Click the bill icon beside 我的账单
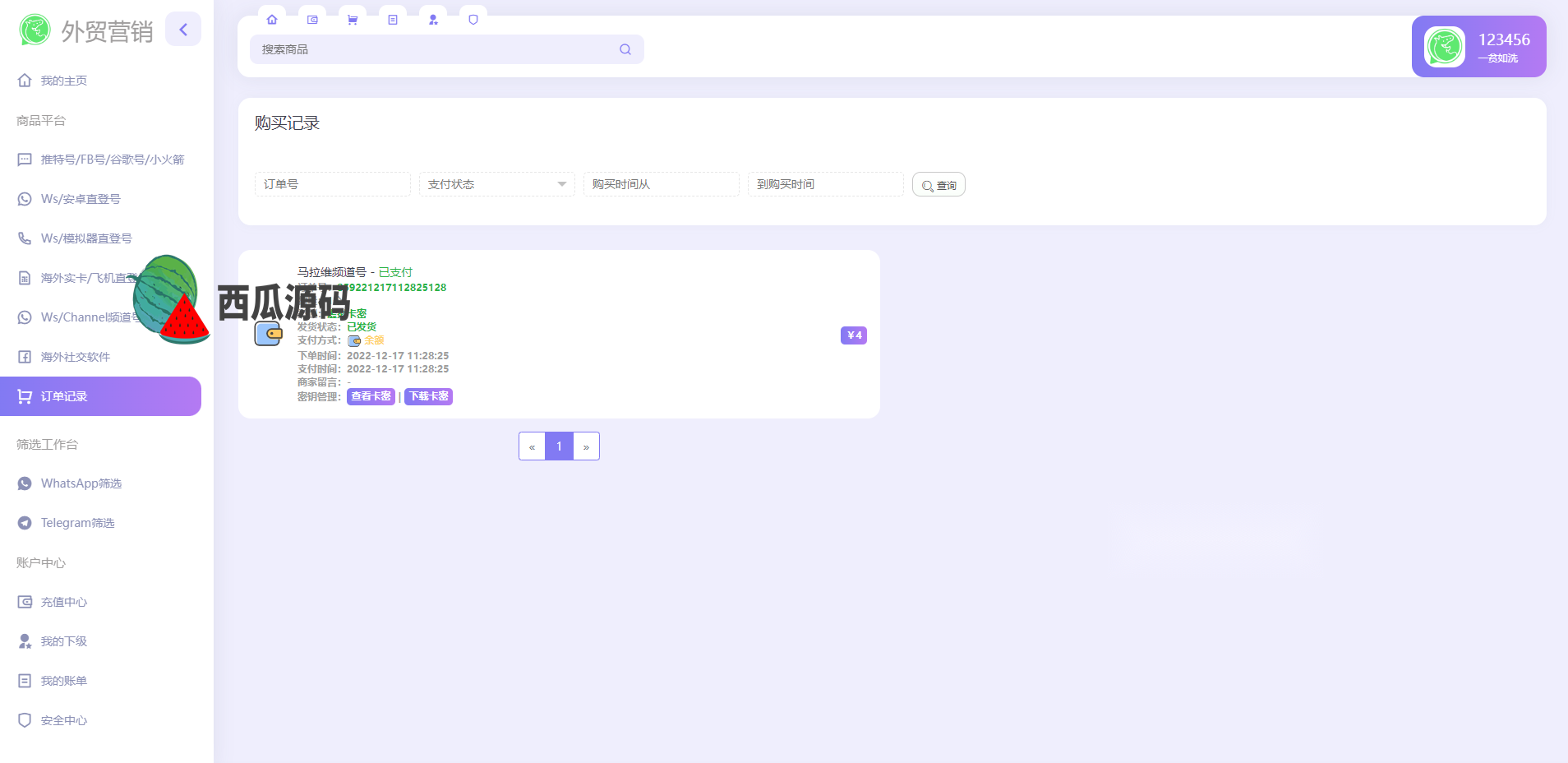Viewport: 1568px width, 763px height. click(x=25, y=681)
